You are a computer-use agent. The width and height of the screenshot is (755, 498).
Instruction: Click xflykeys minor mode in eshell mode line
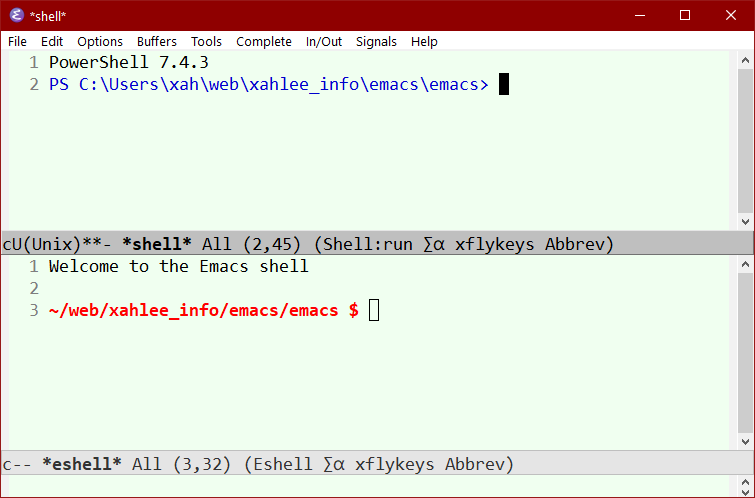coord(394,464)
